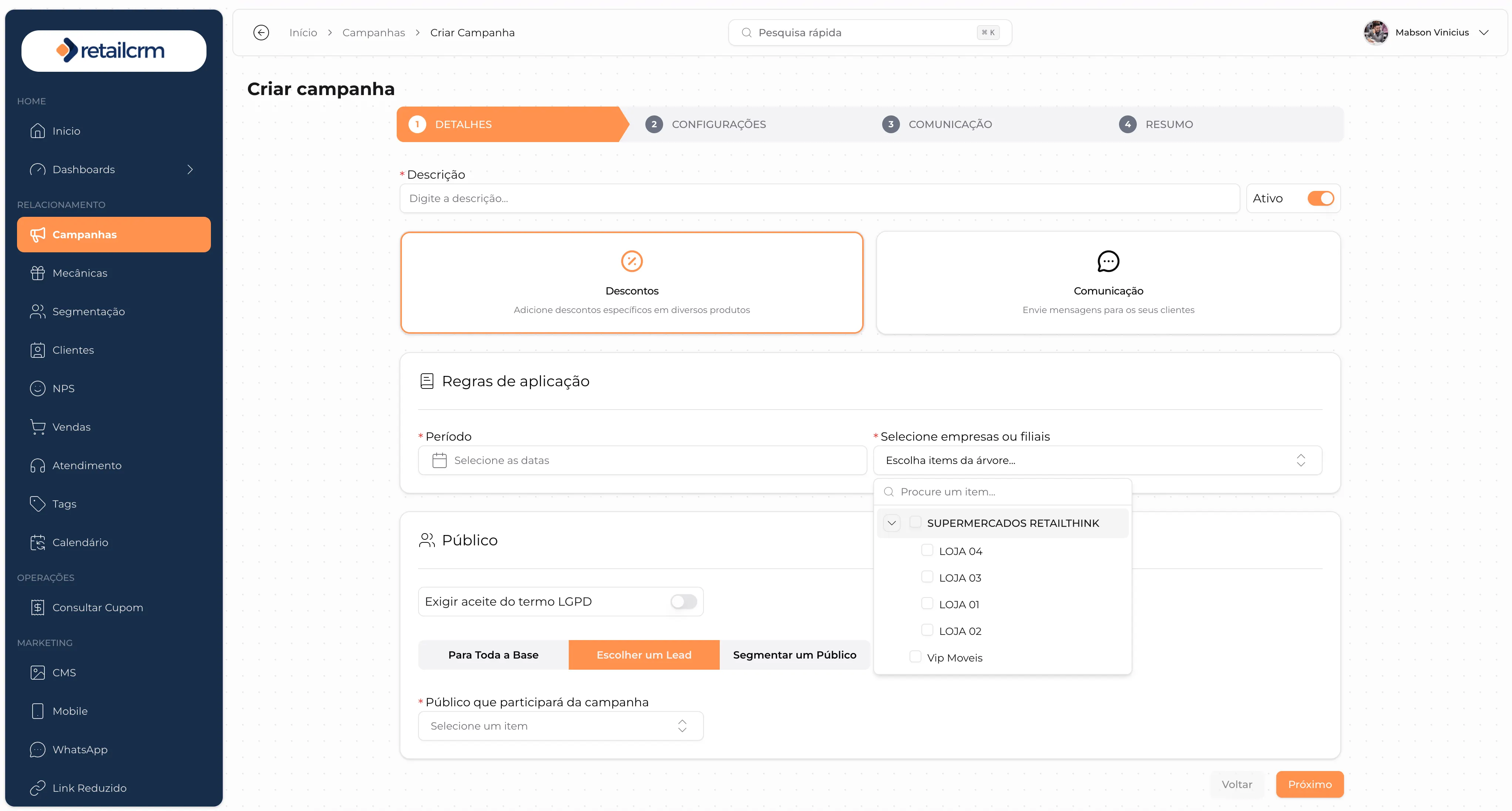Viewport: 1512px width, 811px height.
Task: Open Tags label icon in sidebar
Action: tap(38, 504)
